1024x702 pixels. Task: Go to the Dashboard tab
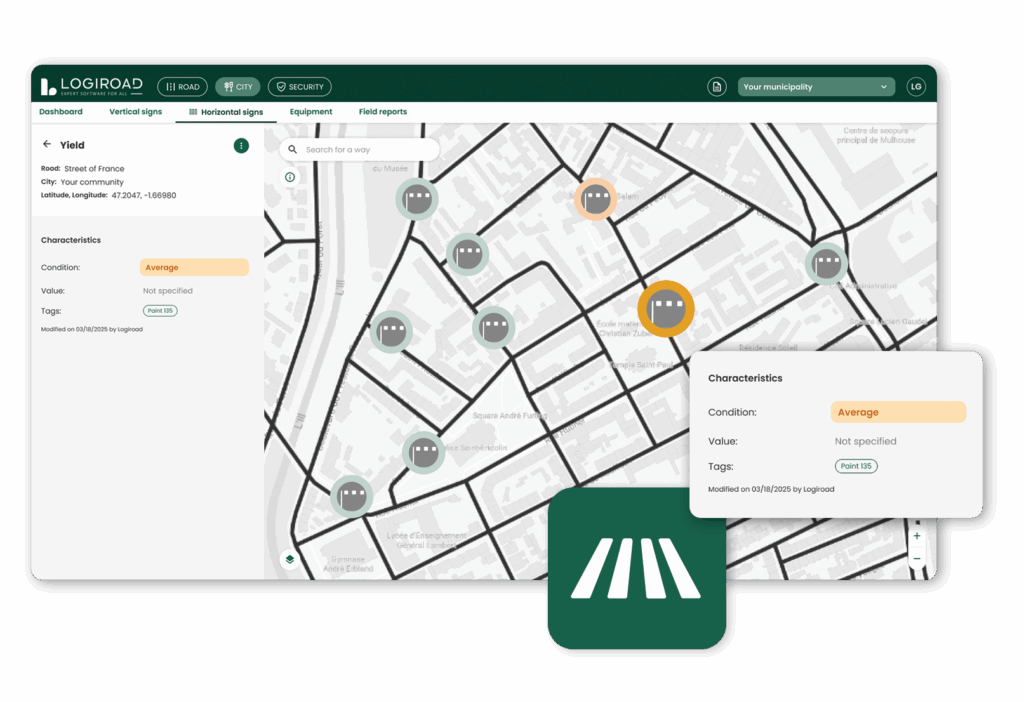[x=61, y=112]
